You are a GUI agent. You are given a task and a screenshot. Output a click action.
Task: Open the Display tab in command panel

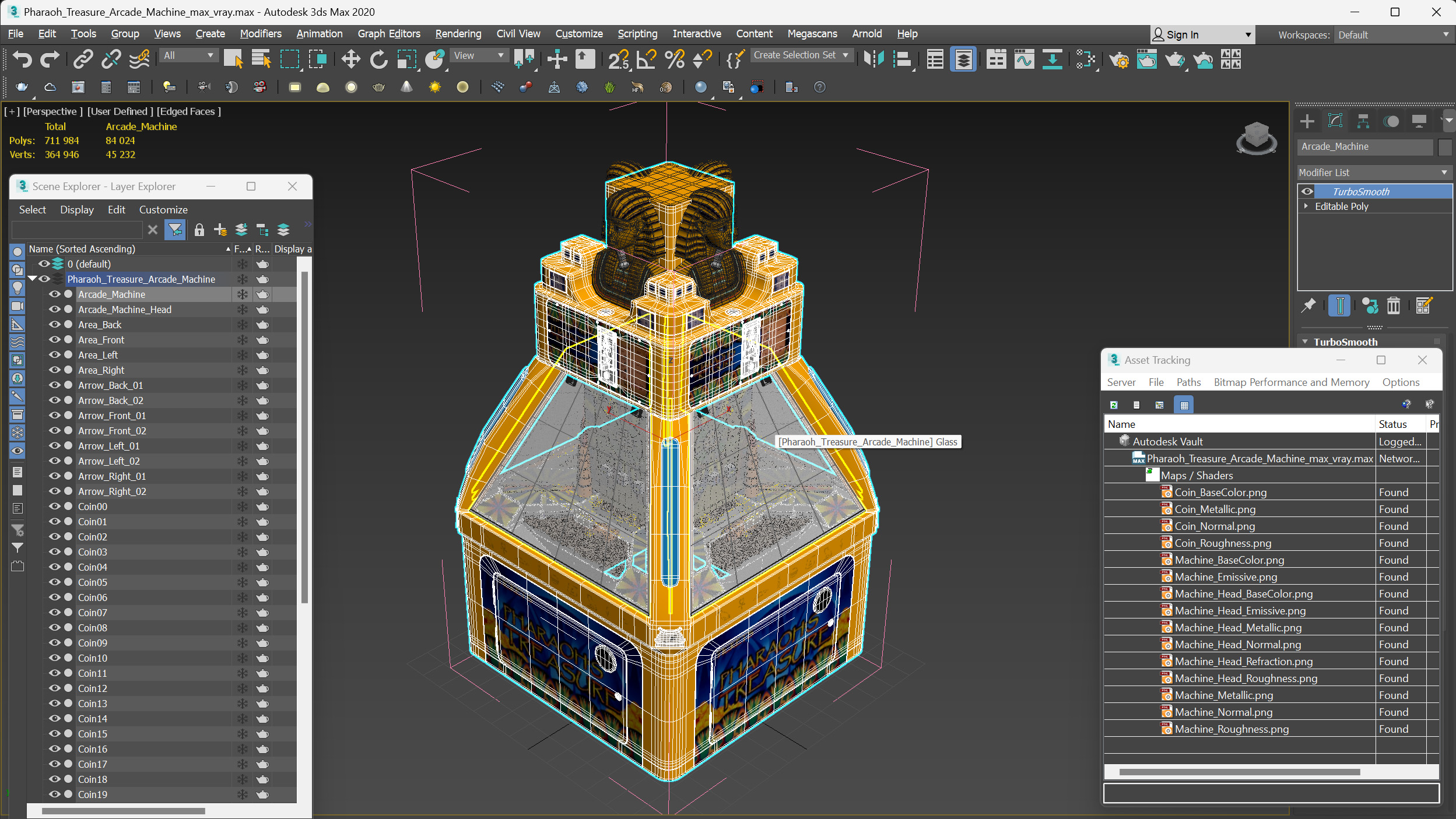pyautogui.click(x=1419, y=121)
